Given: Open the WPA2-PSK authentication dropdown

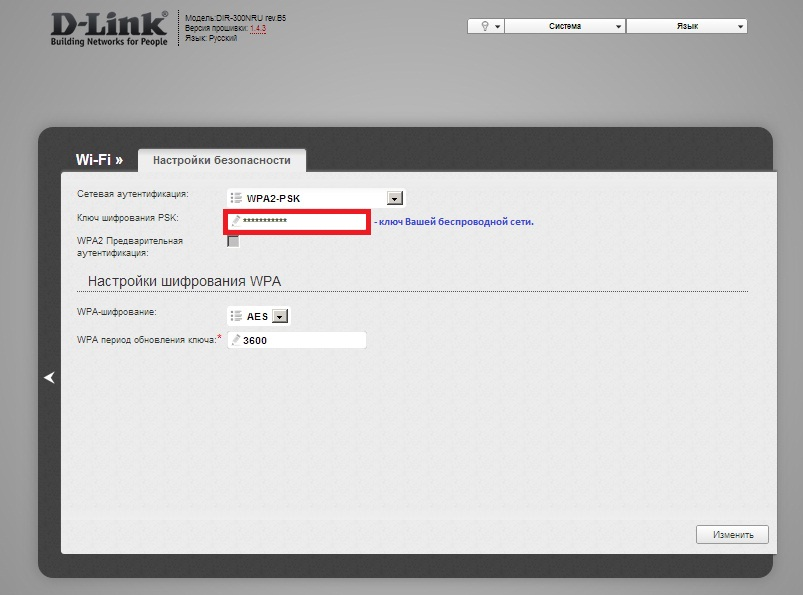Looking at the screenshot, I should pos(316,198).
